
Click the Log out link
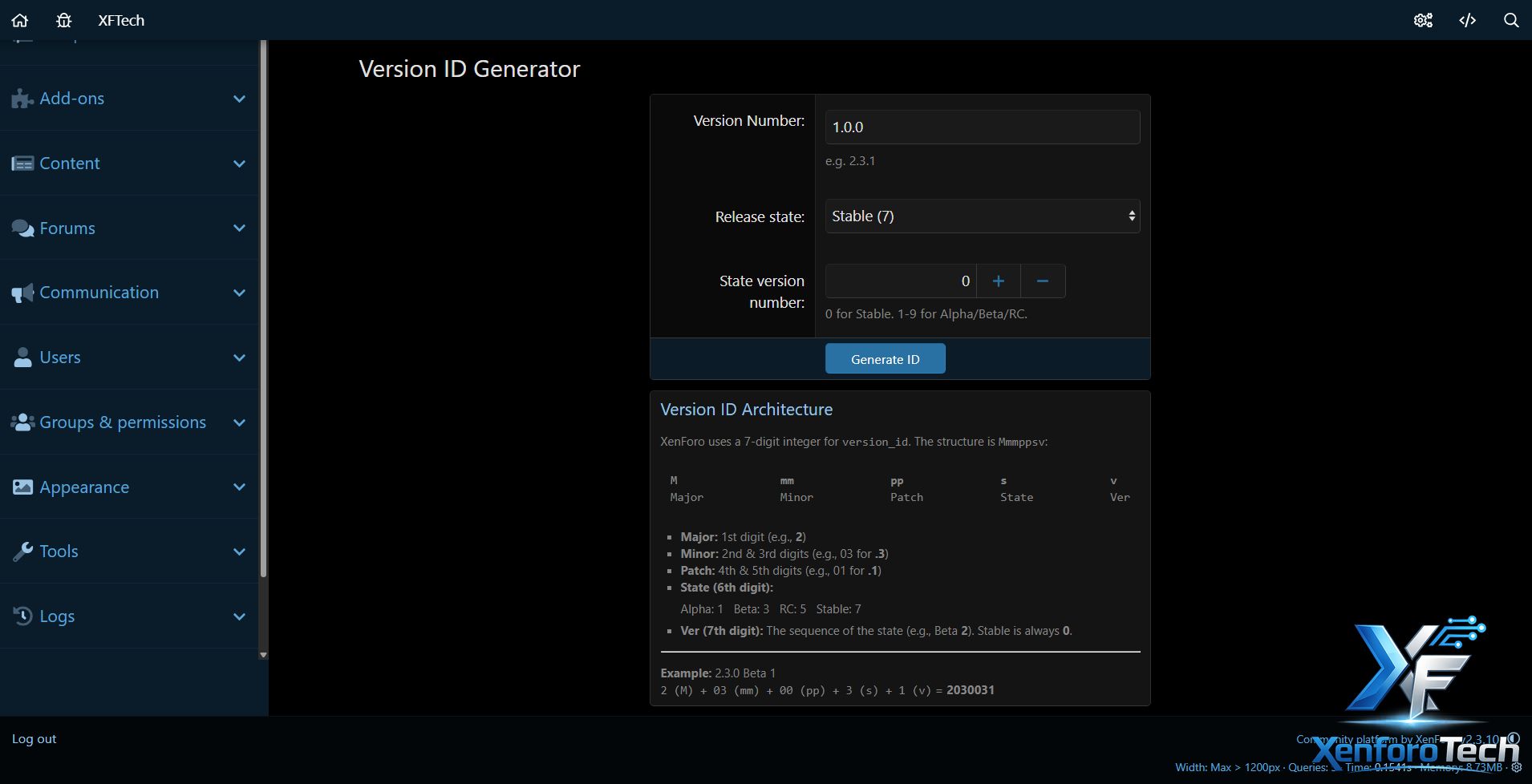34,739
